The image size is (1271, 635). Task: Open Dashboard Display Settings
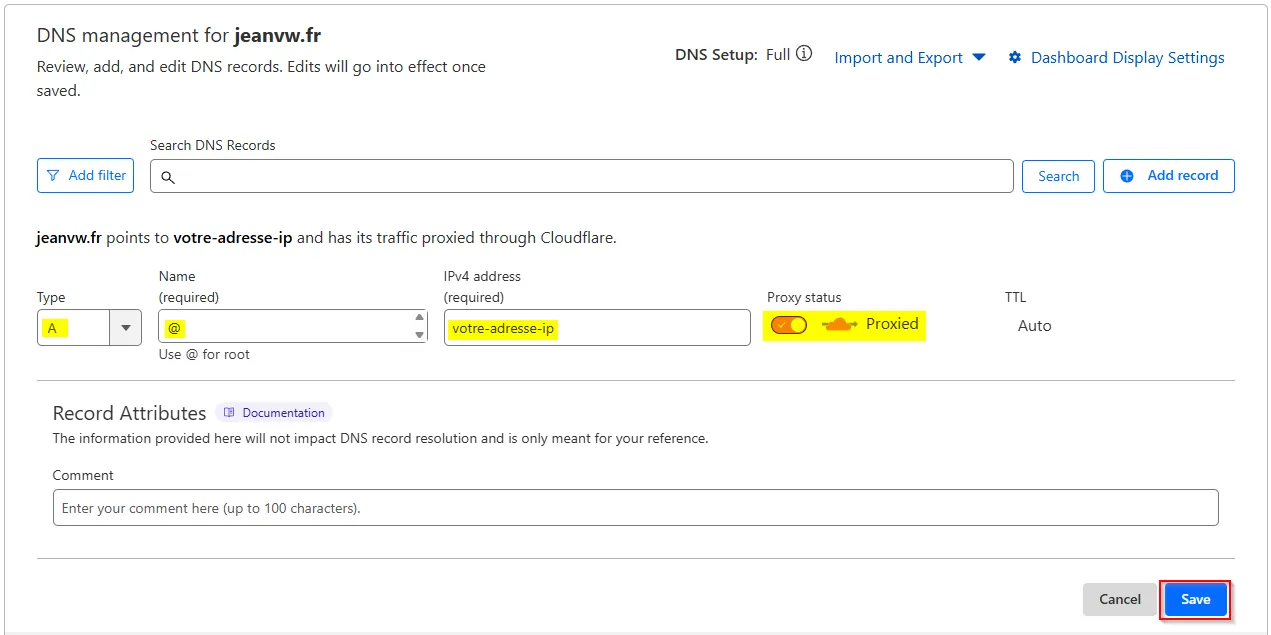1127,58
